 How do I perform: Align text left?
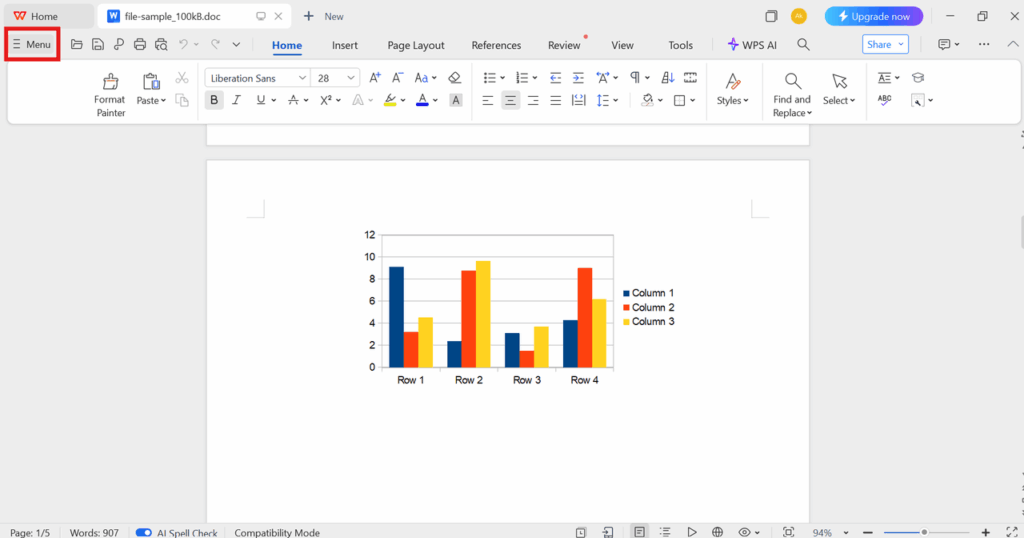(488, 101)
